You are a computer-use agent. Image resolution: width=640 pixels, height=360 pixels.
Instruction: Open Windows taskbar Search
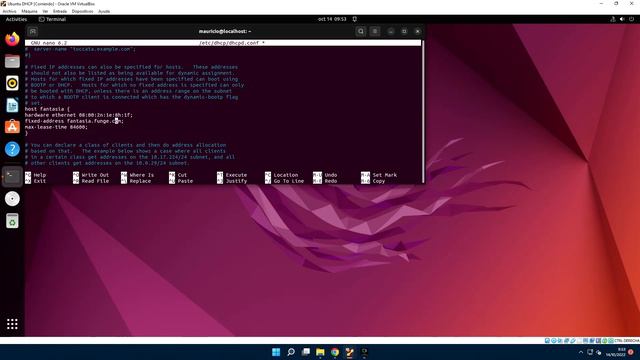291,352
